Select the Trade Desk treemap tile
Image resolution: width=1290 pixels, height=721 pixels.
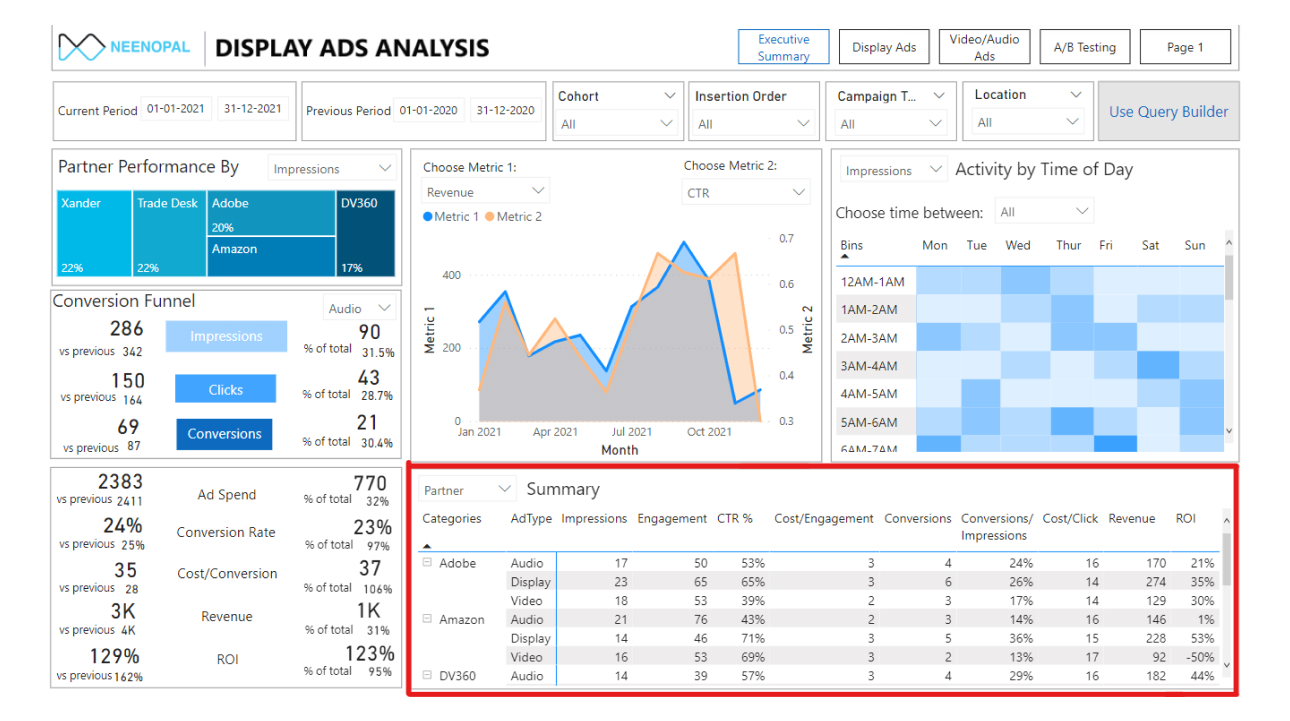click(x=169, y=234)
